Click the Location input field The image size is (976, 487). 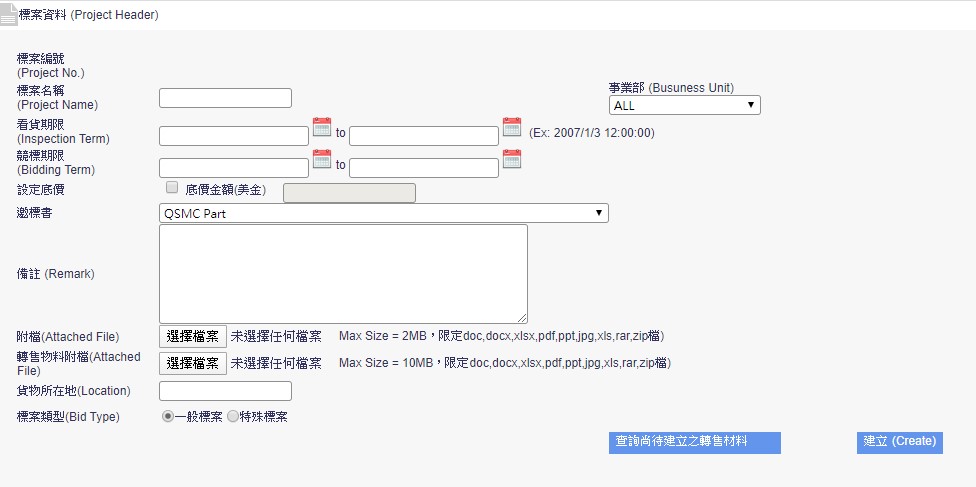pyautogui.click(x=225, y=391)
